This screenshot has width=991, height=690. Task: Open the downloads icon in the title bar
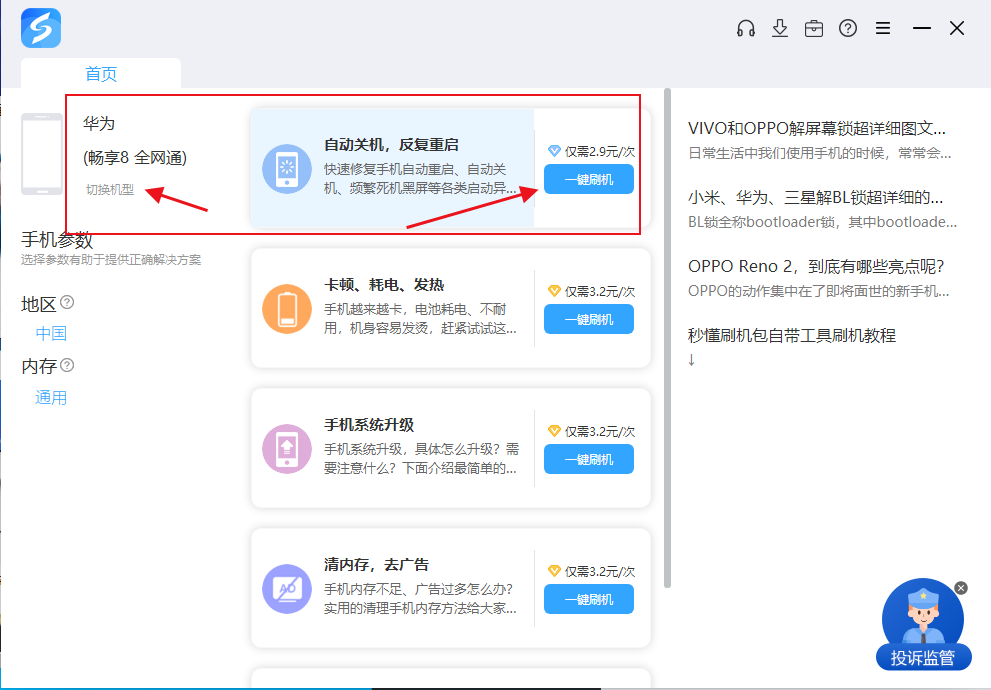[780, 28]
